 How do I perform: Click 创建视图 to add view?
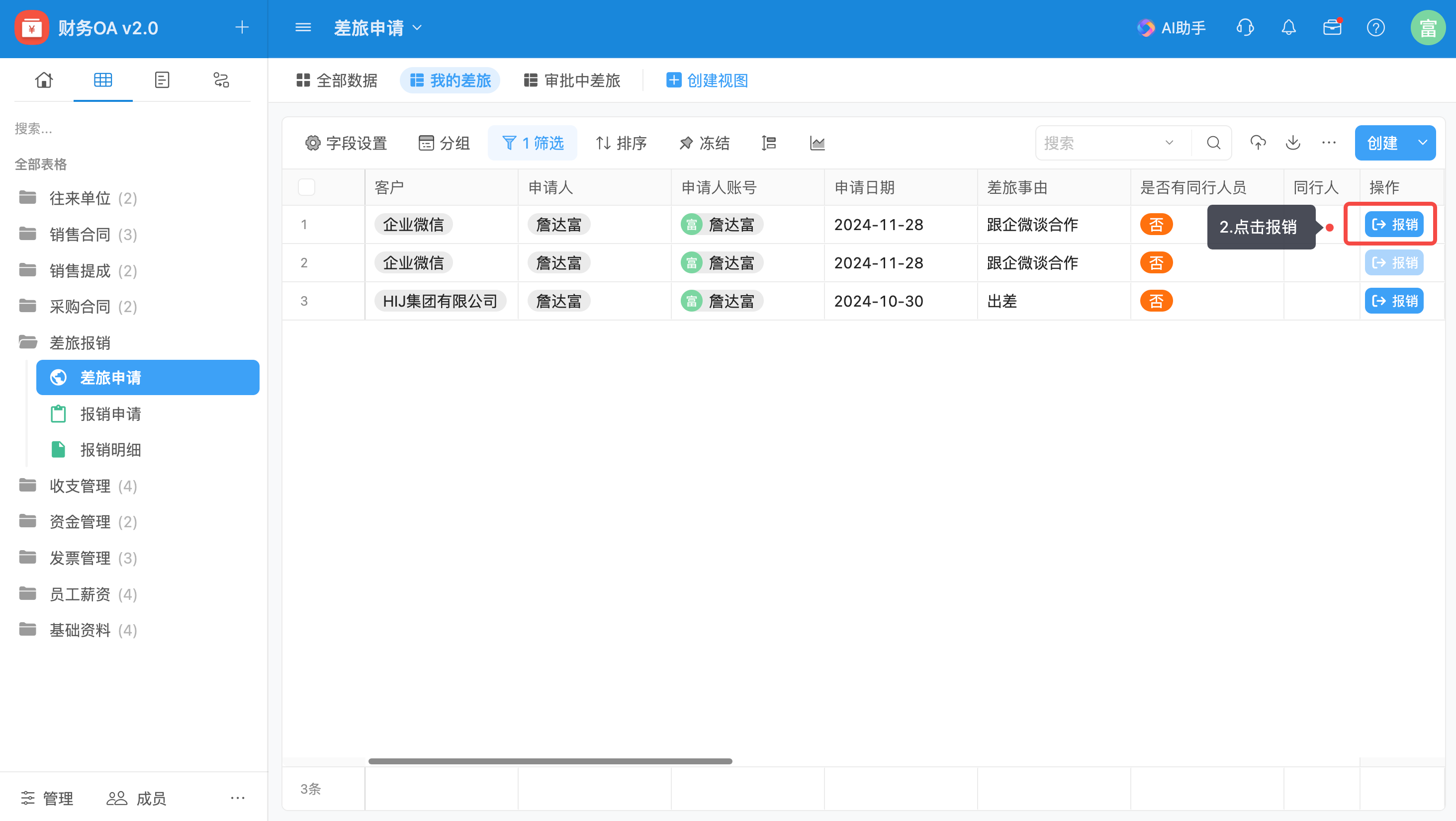tap(707, 80)
